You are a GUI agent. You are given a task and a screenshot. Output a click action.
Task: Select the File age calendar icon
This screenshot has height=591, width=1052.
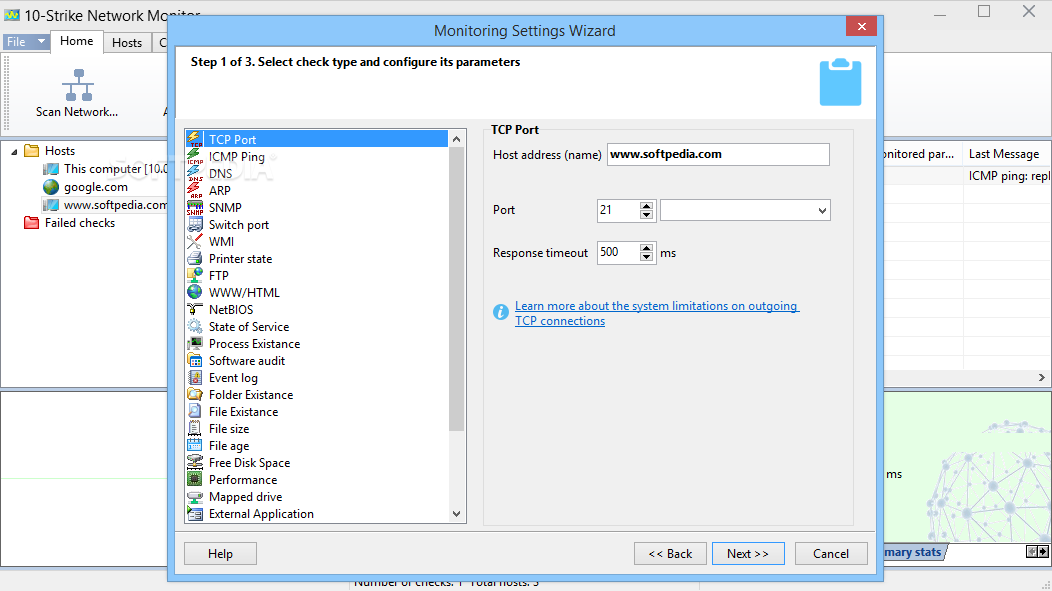[195, 445]
